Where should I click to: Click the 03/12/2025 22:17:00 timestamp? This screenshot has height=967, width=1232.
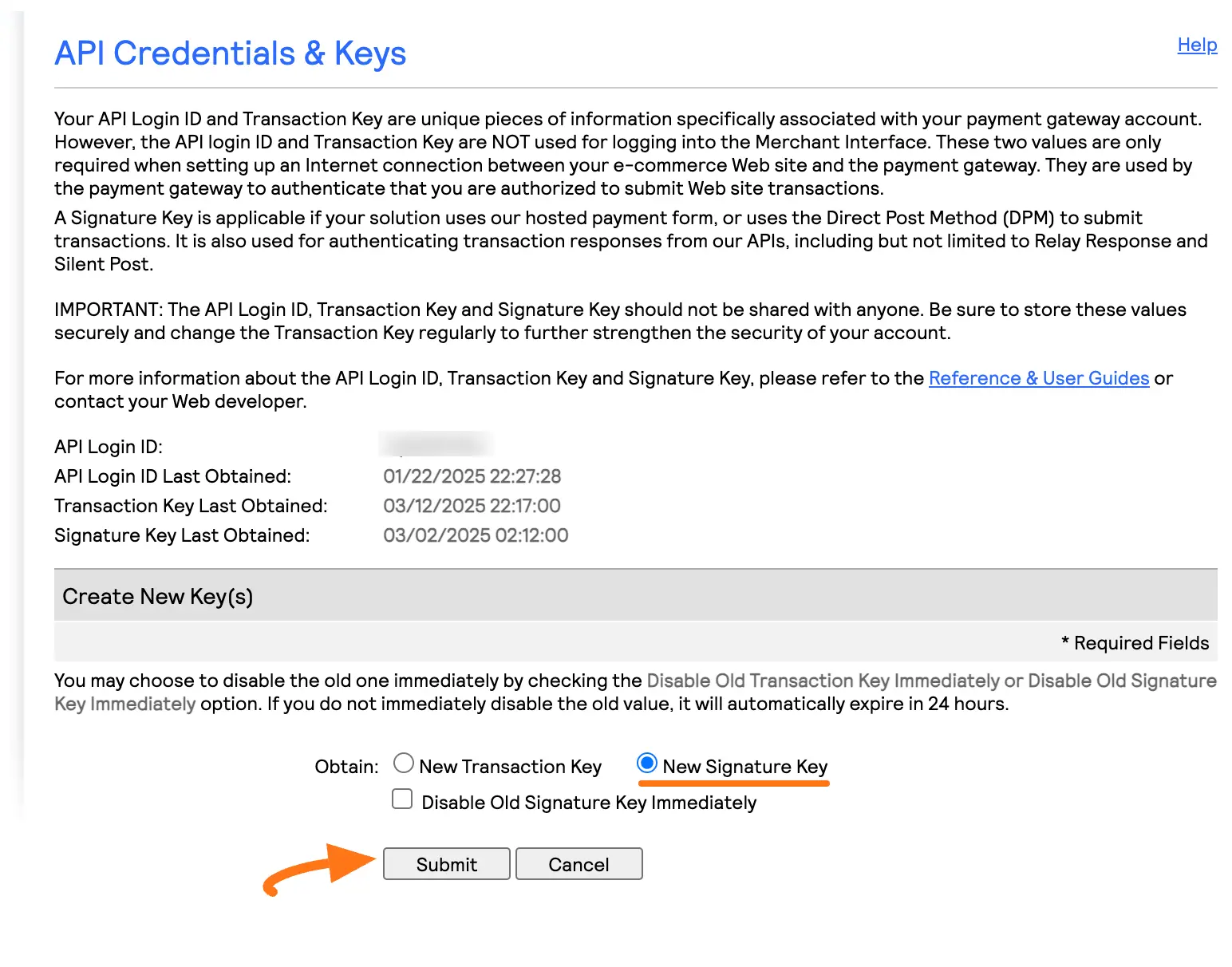tap(472, 506)
